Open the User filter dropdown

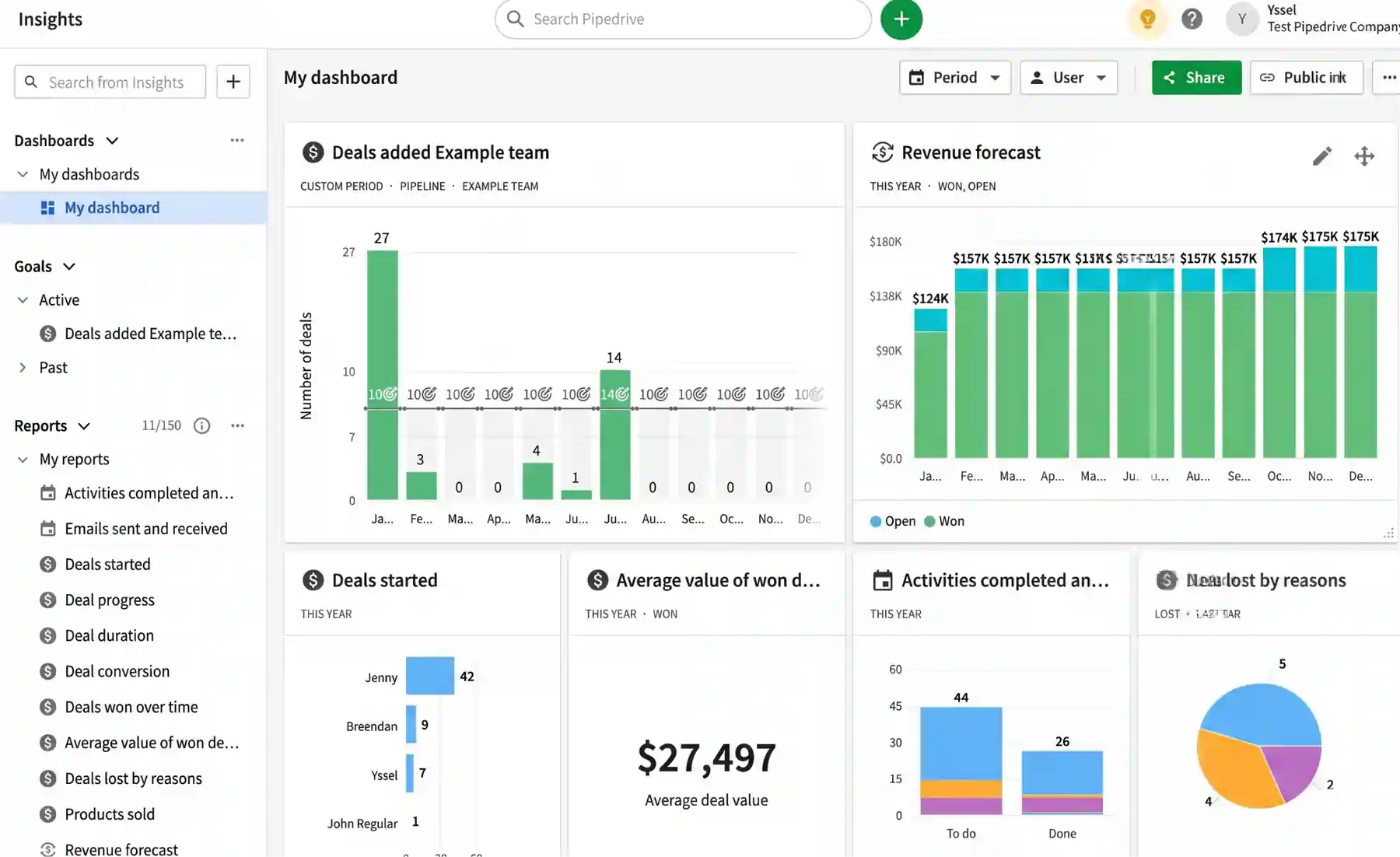(1068, 77)
